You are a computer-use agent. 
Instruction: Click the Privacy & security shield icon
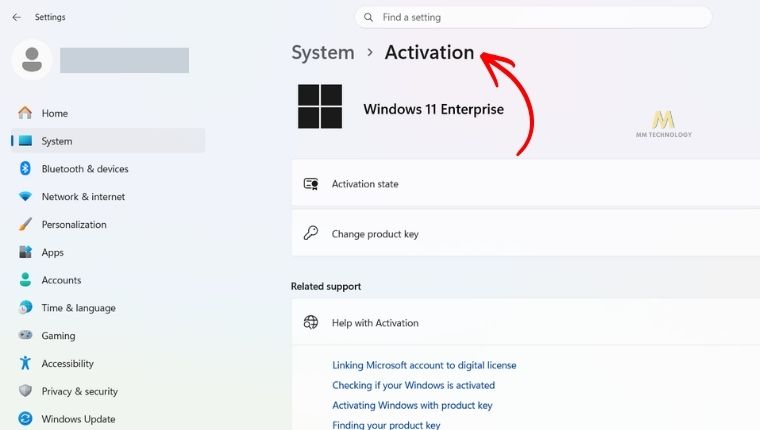point(25,391)
